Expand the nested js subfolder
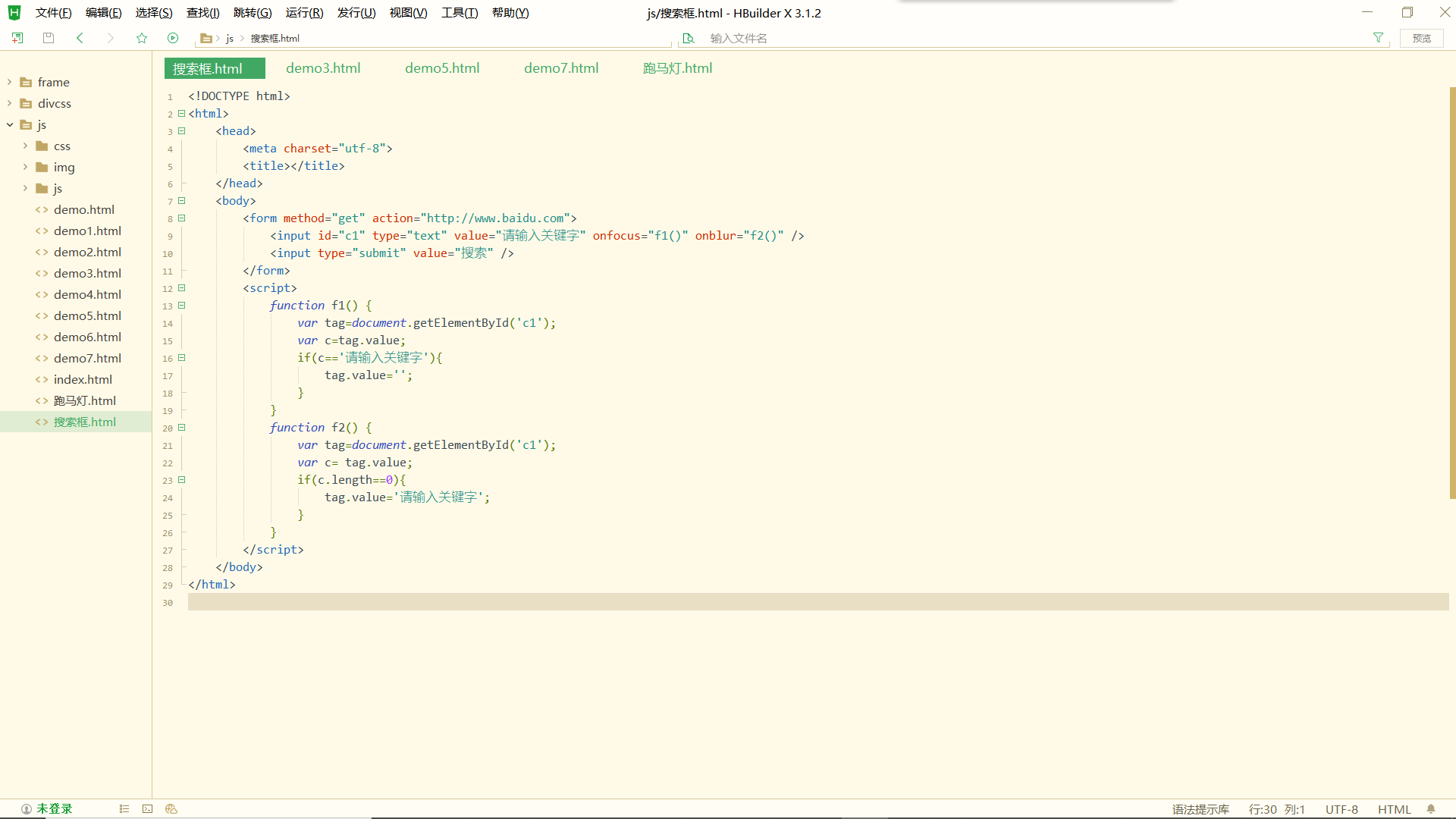The width and height of the screenshot is (1456, 819). [25, 188]
